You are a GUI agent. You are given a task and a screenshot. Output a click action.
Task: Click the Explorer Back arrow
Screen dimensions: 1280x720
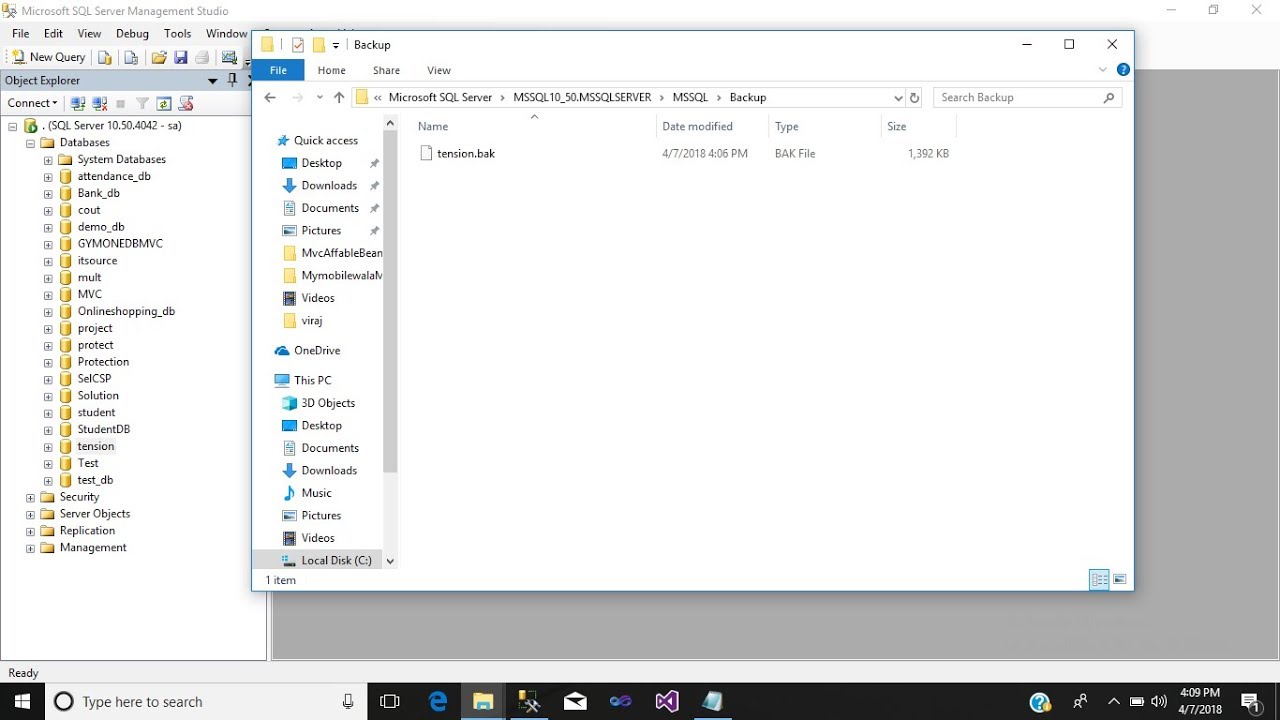(270, 97)
